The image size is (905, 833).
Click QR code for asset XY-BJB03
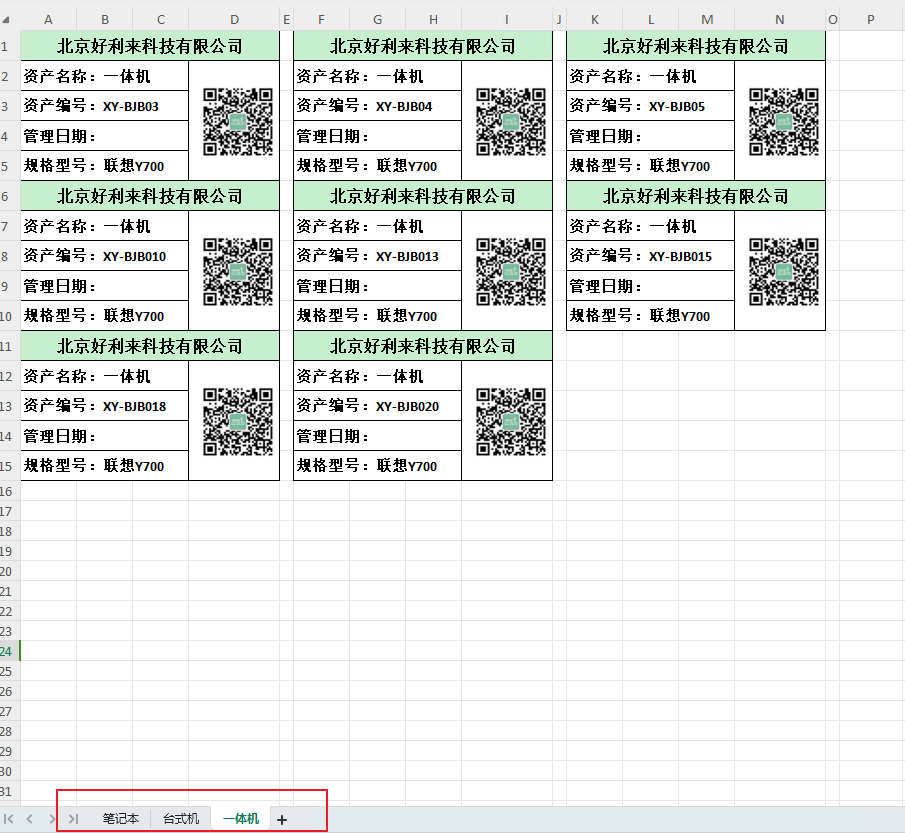pos(238,122)
